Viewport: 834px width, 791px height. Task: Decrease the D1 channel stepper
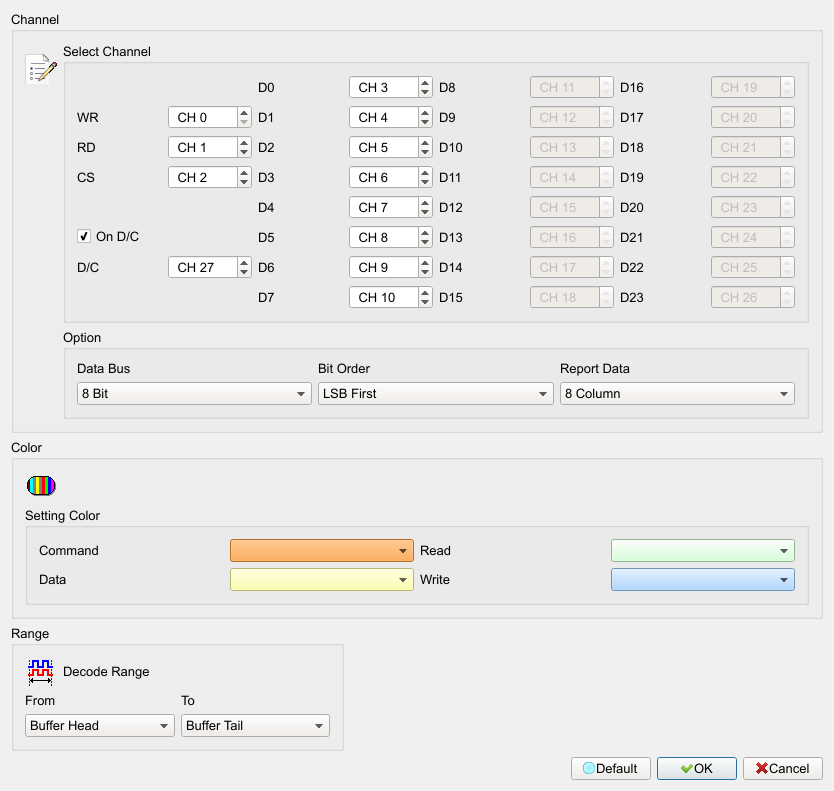click(425, 122)
